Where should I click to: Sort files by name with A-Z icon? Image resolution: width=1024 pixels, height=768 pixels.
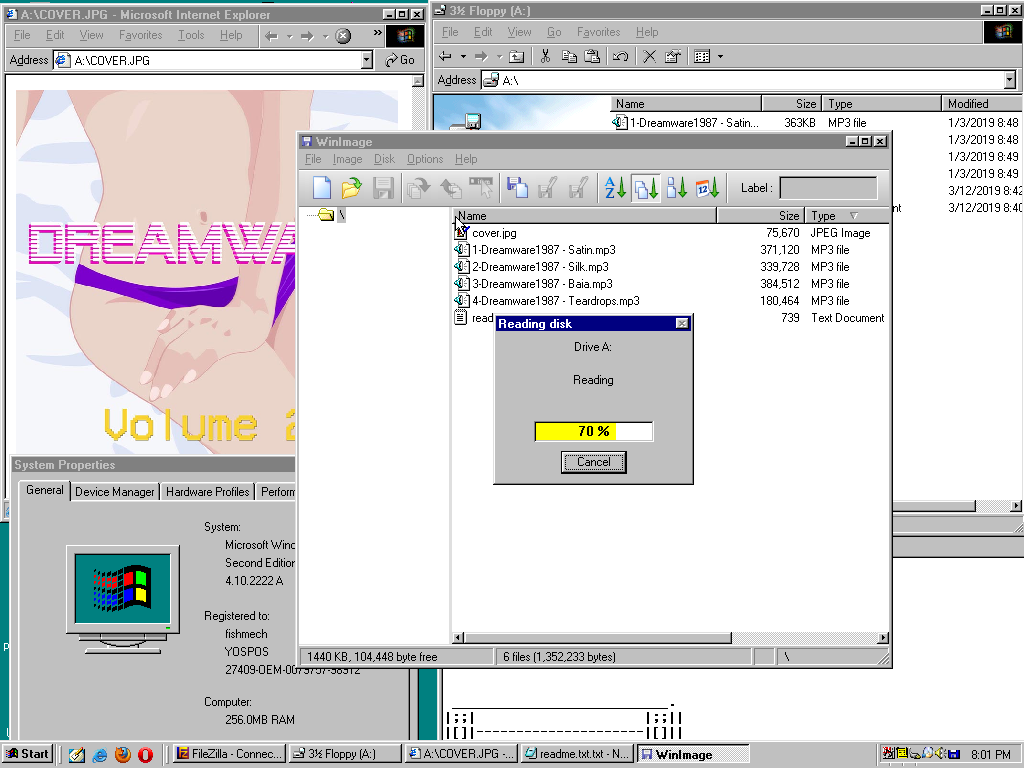tap(614, 187)
